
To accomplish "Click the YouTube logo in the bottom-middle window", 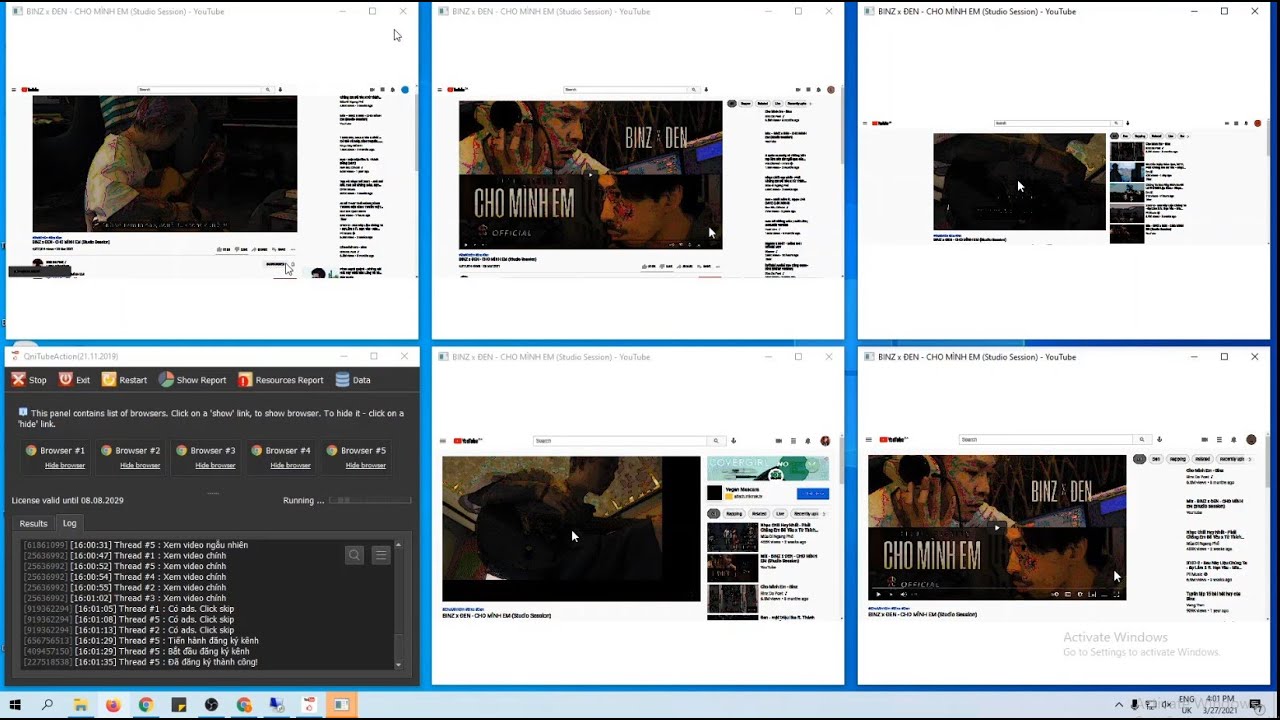I will (x=468, y=441).
